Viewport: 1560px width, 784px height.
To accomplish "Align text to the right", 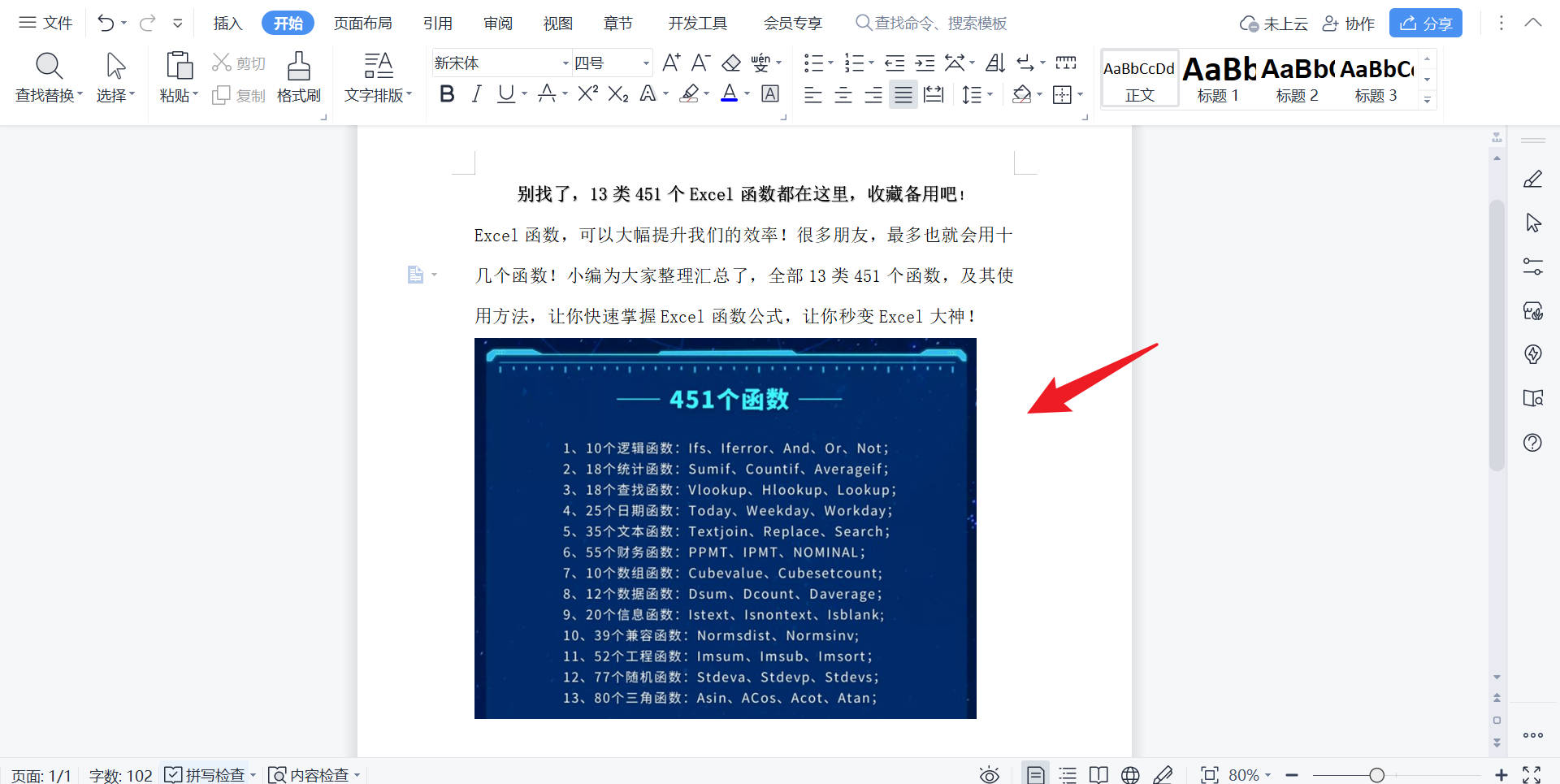I will pos(873,95).
